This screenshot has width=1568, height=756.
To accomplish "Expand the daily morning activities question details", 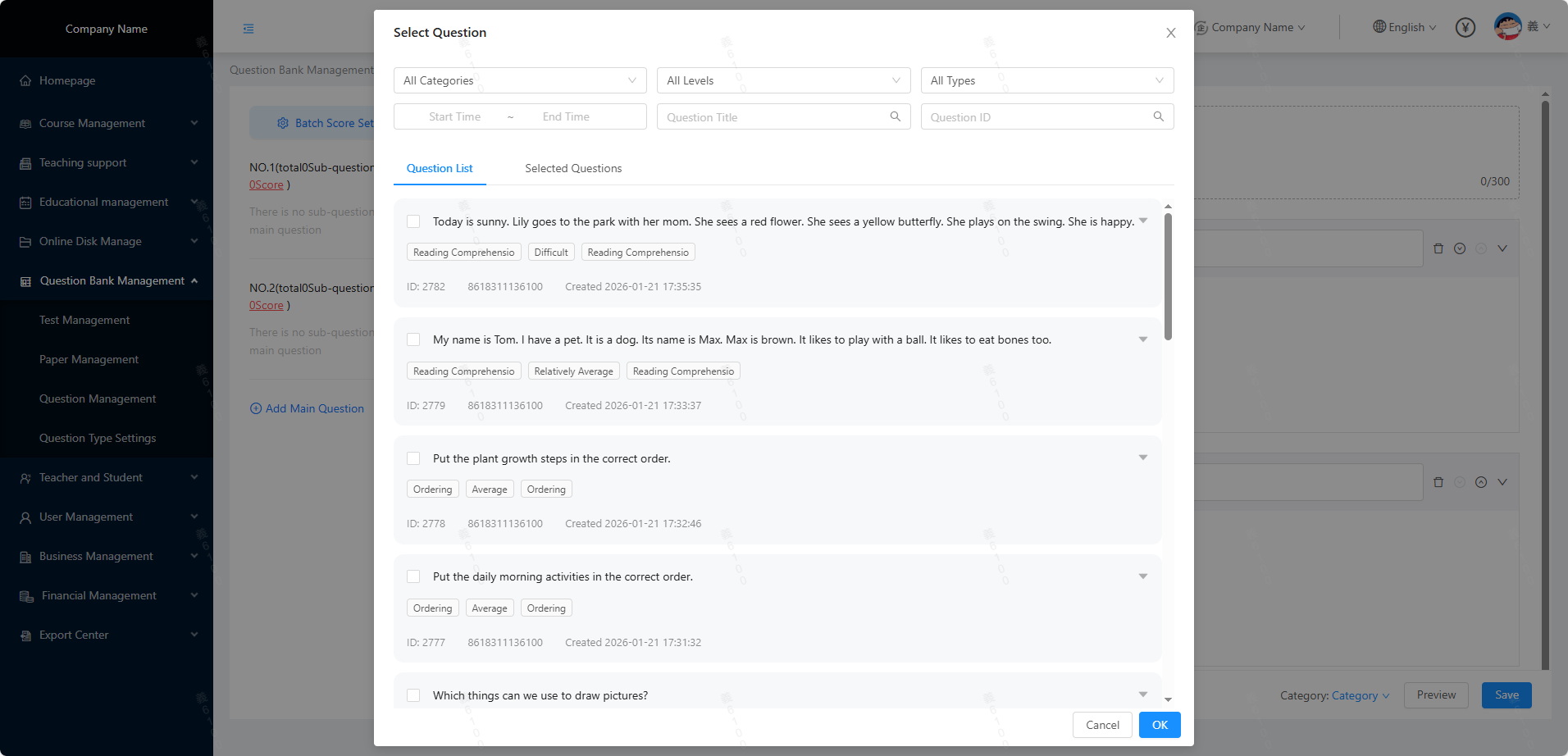I will coord(1142,576).
